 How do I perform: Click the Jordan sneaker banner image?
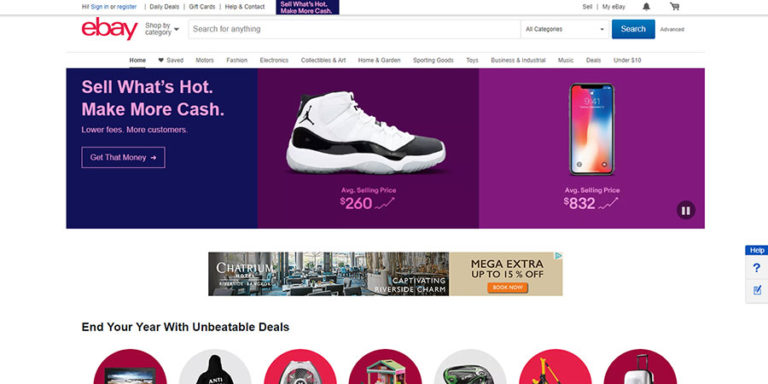click(366, 133)
